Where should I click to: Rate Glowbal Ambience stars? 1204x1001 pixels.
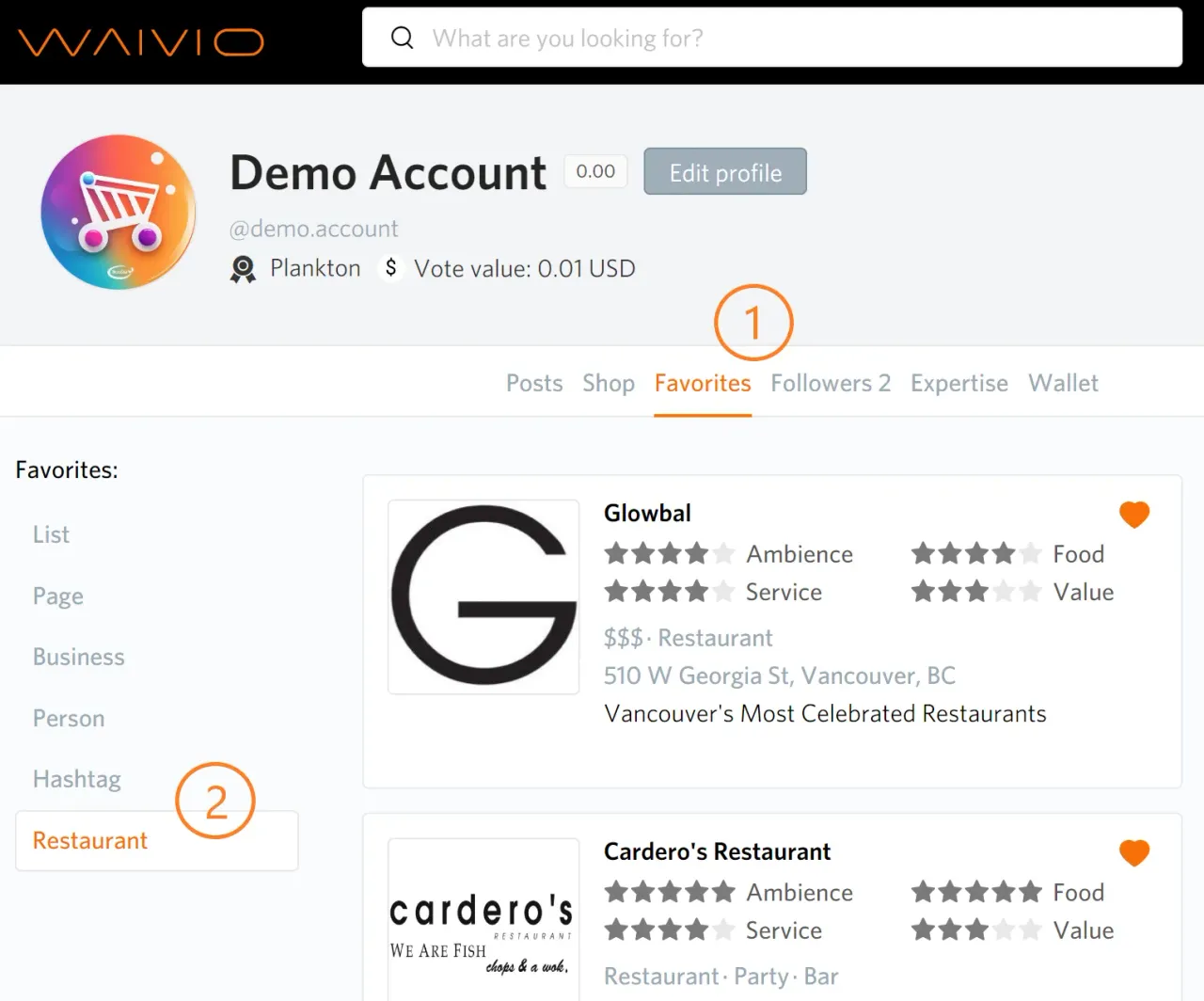(x=669, y=553)
